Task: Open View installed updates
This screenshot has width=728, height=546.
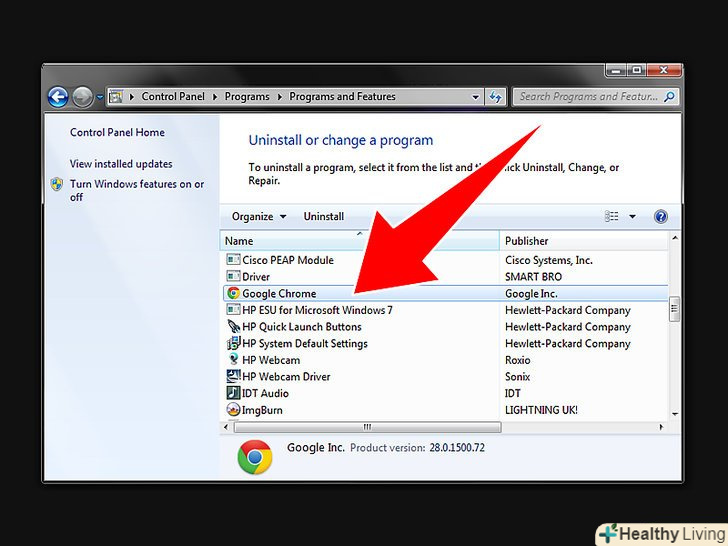Action: [121, 164]
